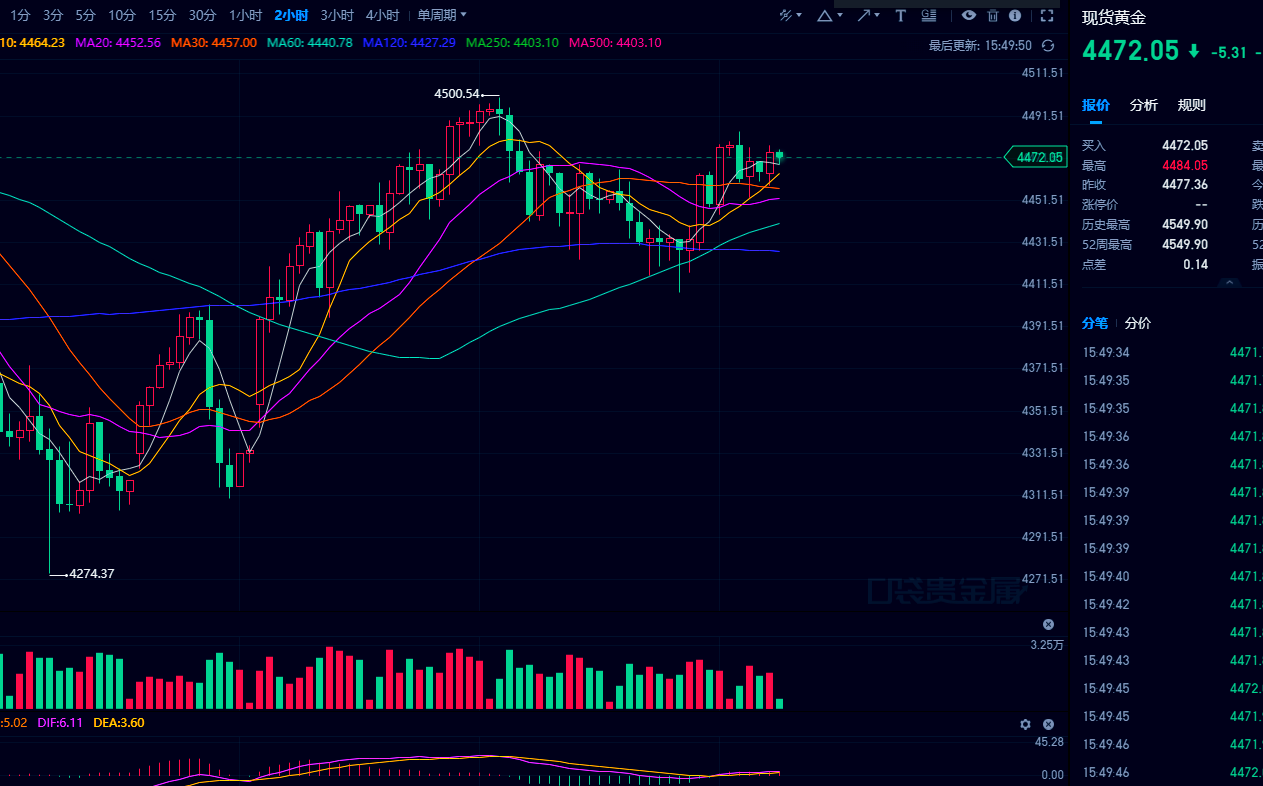Select the triangle shape drawing tool
The width and height of the screenshot is (1263, 786).
pyautogui.click(x=824, y=15)
